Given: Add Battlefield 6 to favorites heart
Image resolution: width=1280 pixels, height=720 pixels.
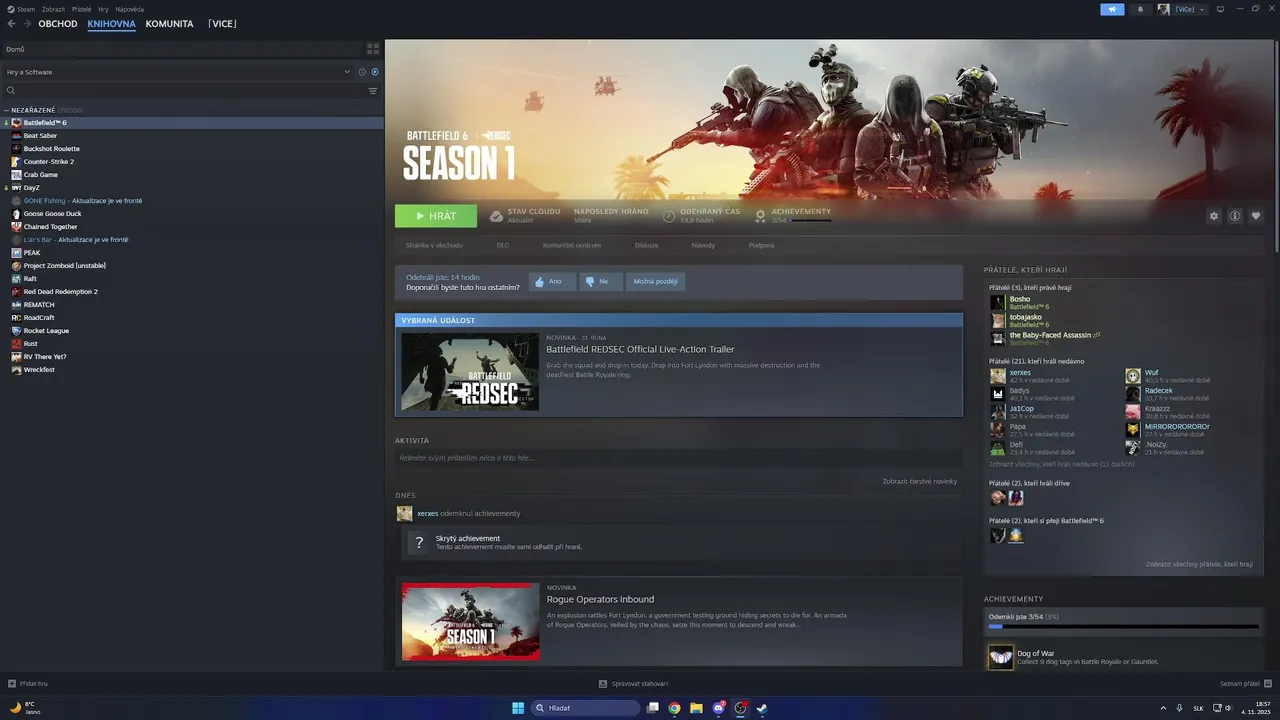Looking at the screenshot, I should pos(1256,216).
